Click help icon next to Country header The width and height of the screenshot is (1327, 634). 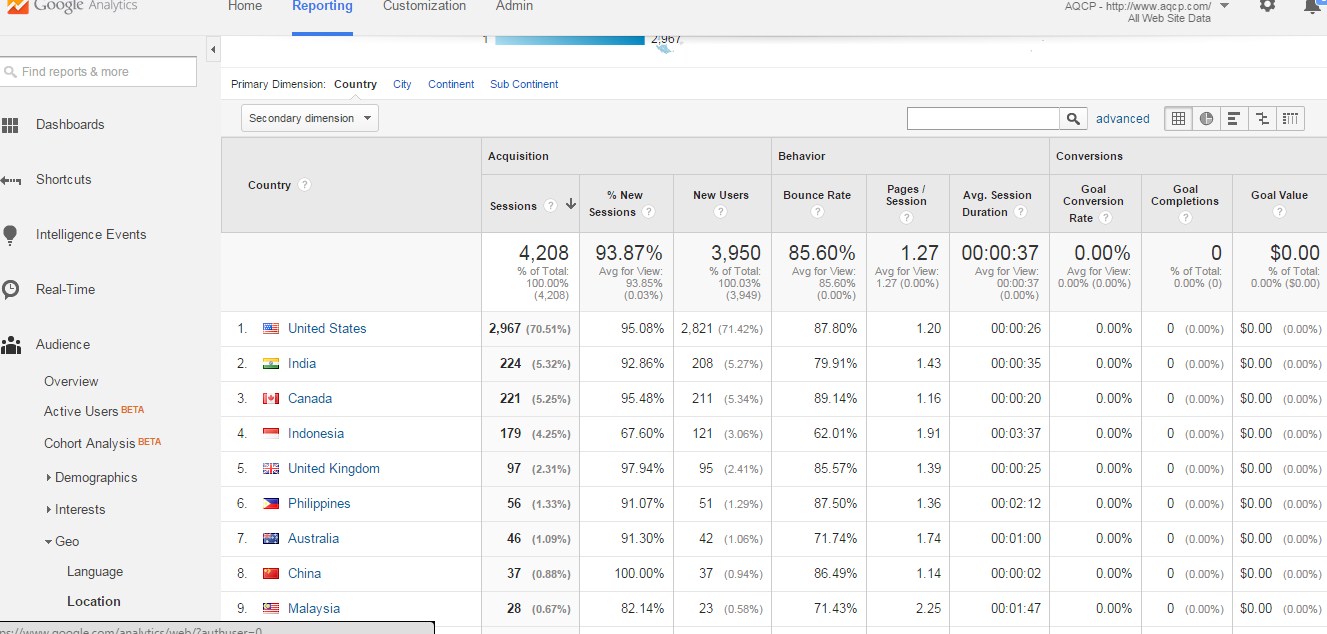[305, 185]
